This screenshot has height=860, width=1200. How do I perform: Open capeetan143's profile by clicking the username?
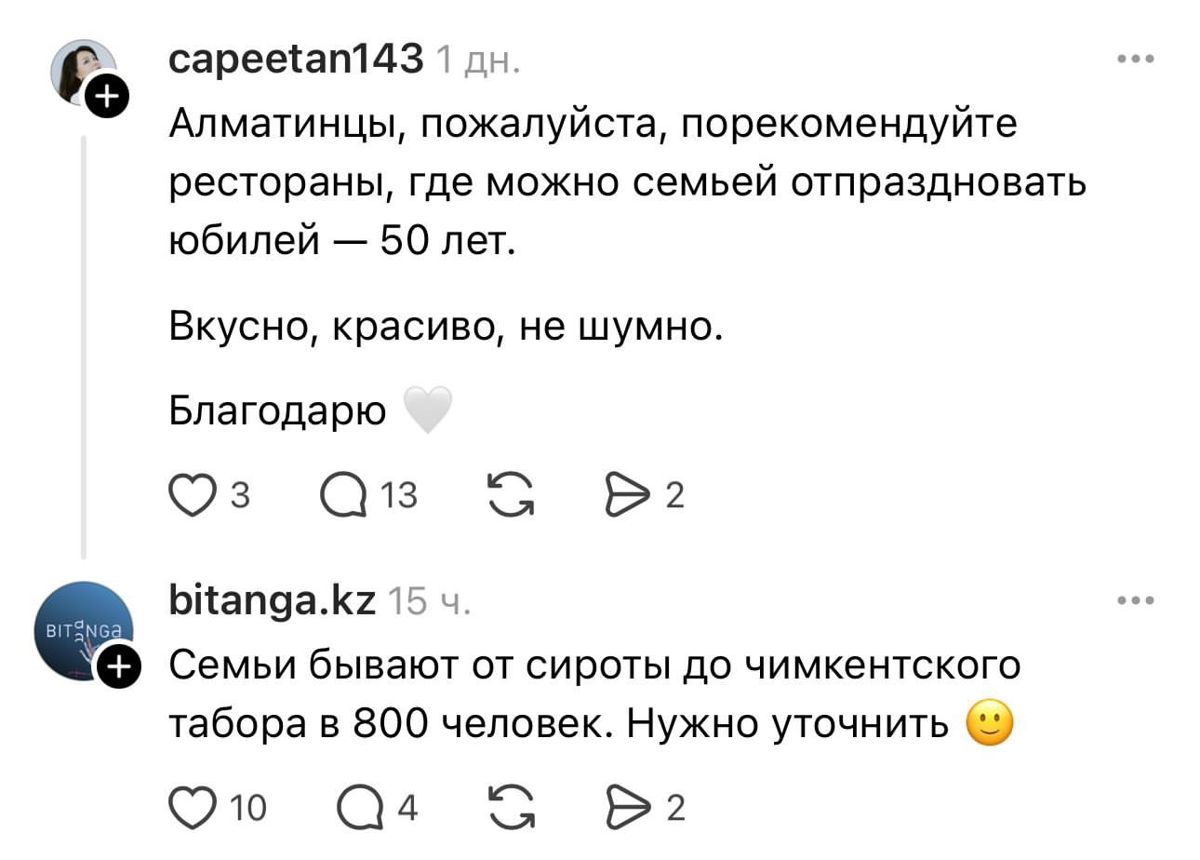point(293,58)
